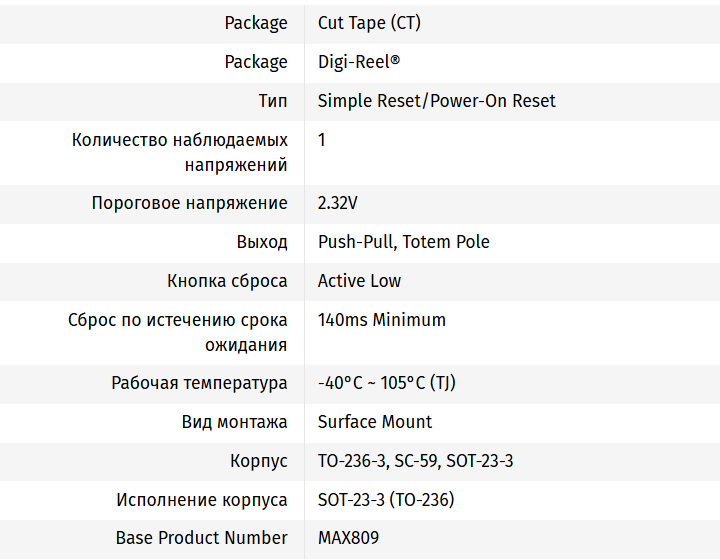This screenshot has width=720, height=560.
Task: Select the "2.32V" threshold voltage value
Action: click(x=337, y=203)
